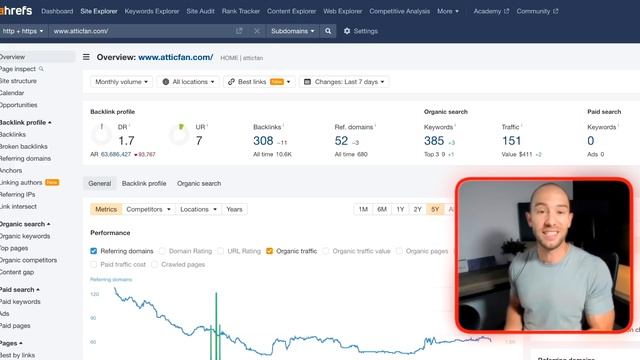This screenshot has width=640, height=360.
Task: Enable Crawled pages checkbox
Action: click(x=155, y=264)
